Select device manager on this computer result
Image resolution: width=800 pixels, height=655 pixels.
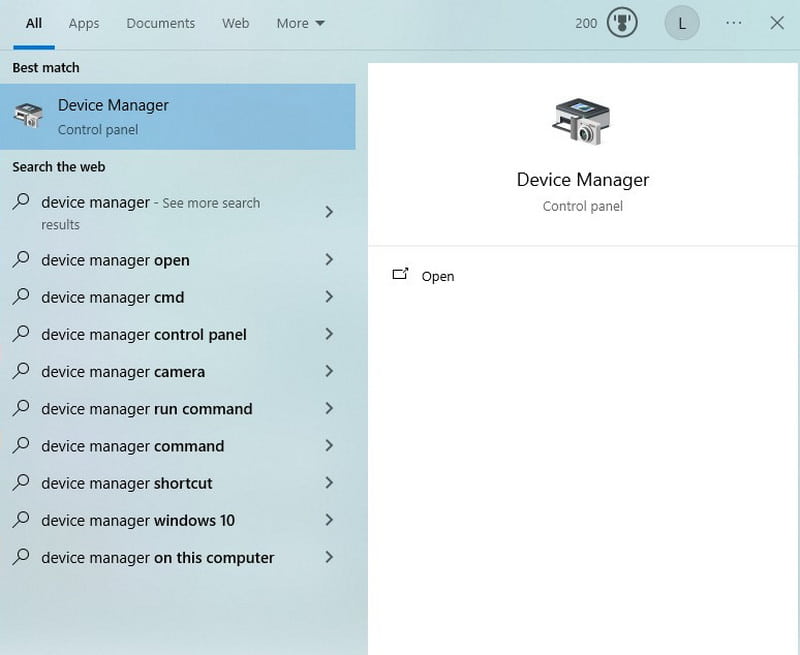(157, 558)
